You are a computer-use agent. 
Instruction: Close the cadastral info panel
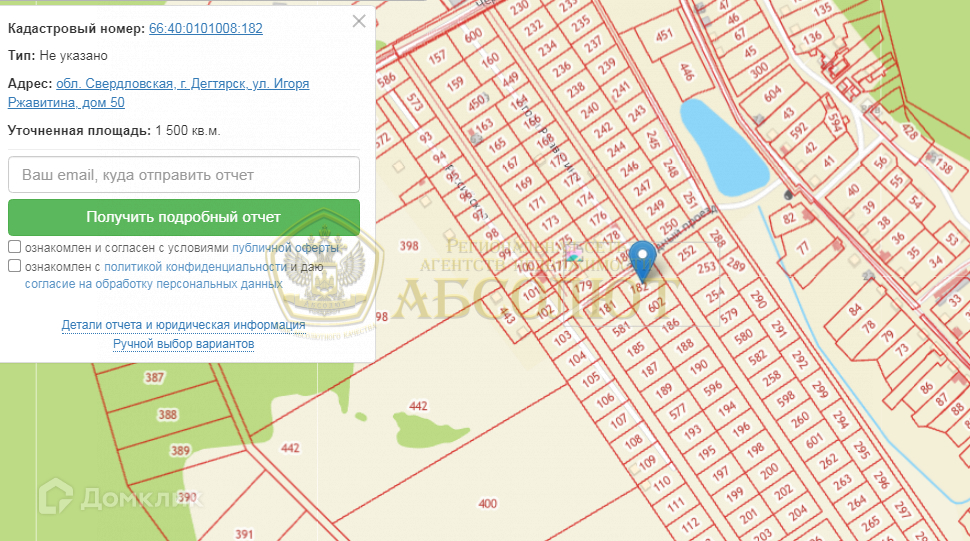[x=359, y=21]
